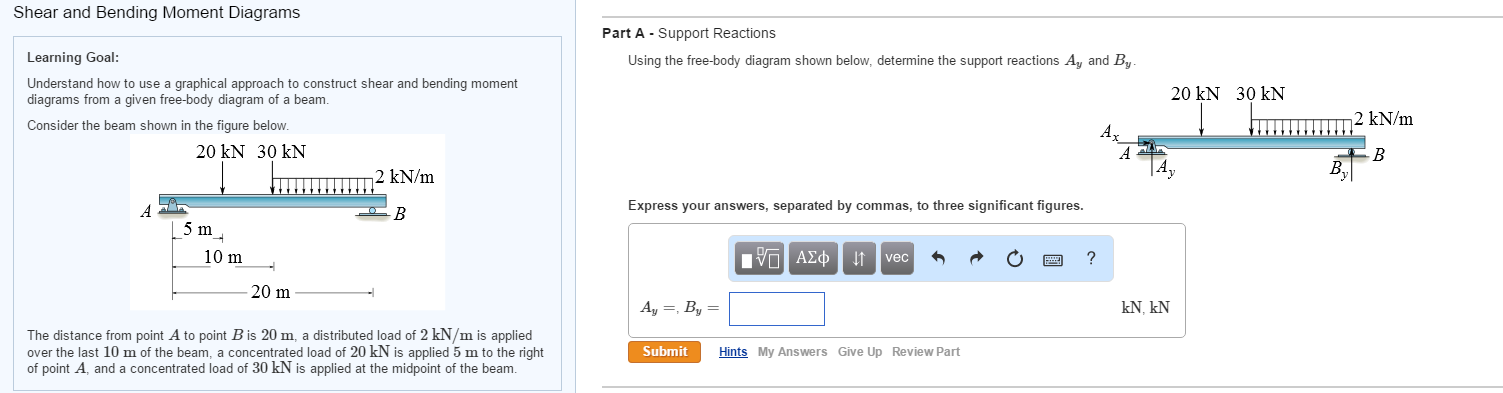View My Answers
Screen dimensions: 1503x393
[792, 352]
